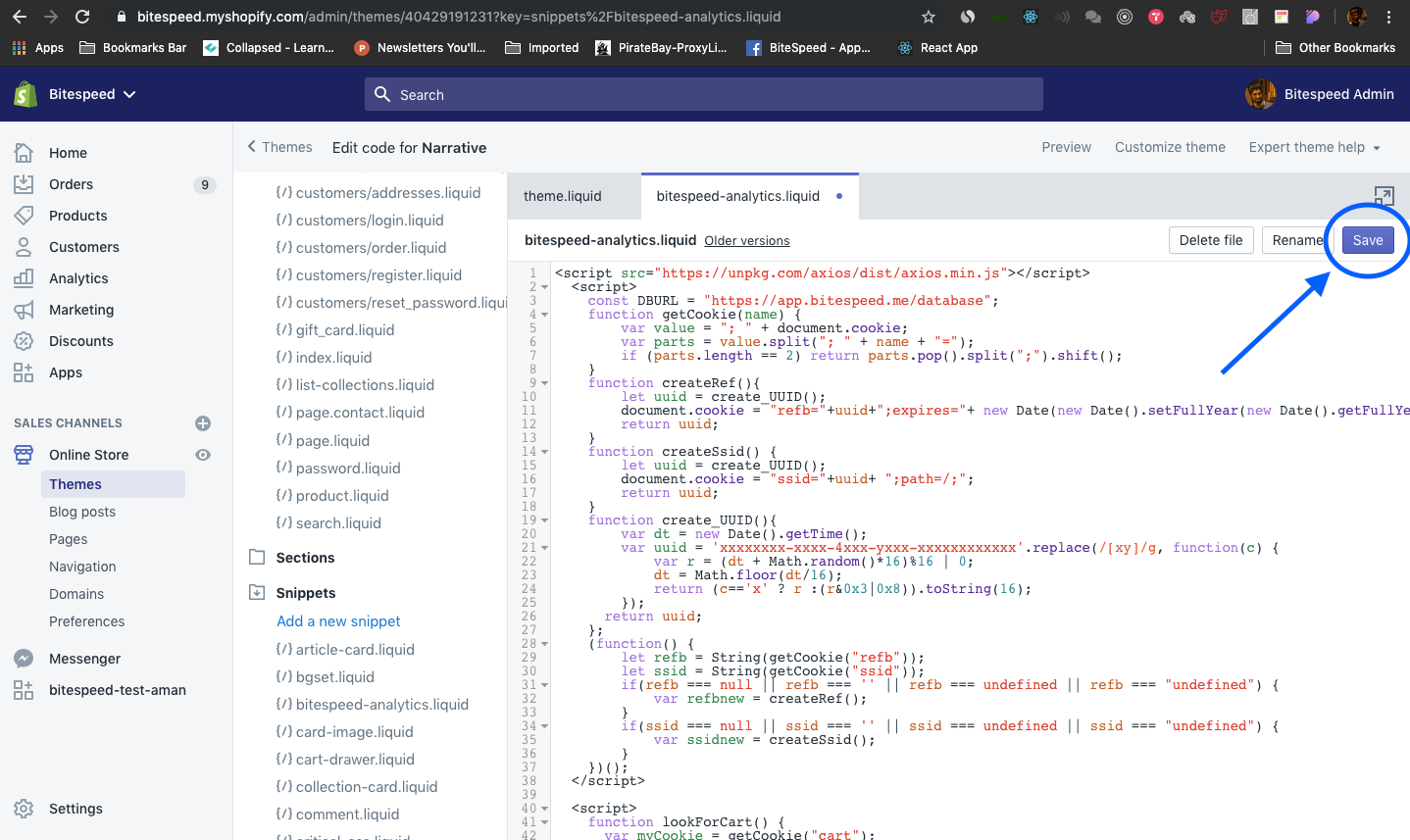This screenshot has height=840, width=1410.
Task: Switch to the theme.liquid tab
Action: 563,196
